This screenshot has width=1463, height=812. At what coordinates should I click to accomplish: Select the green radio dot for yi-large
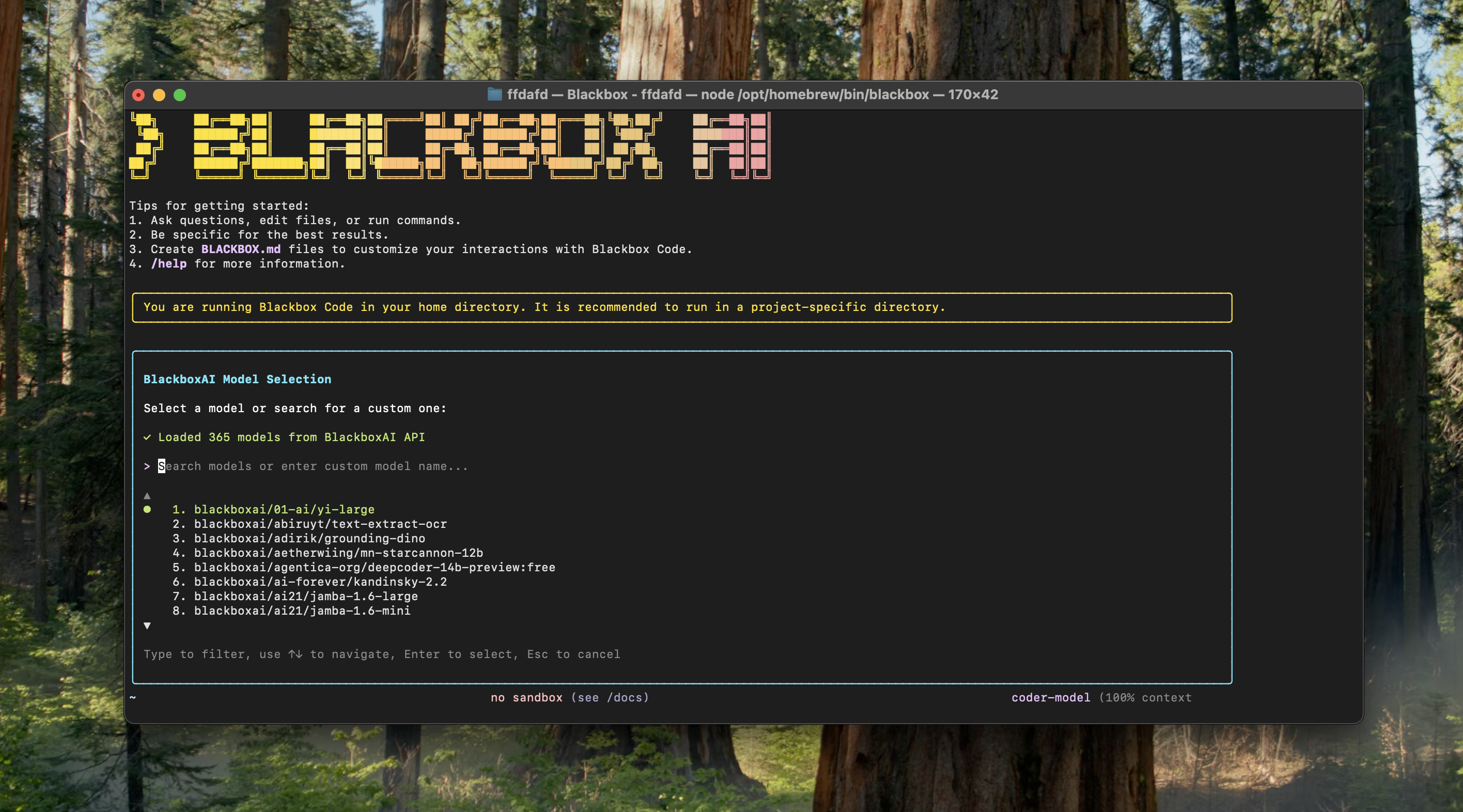pos(147,509)
